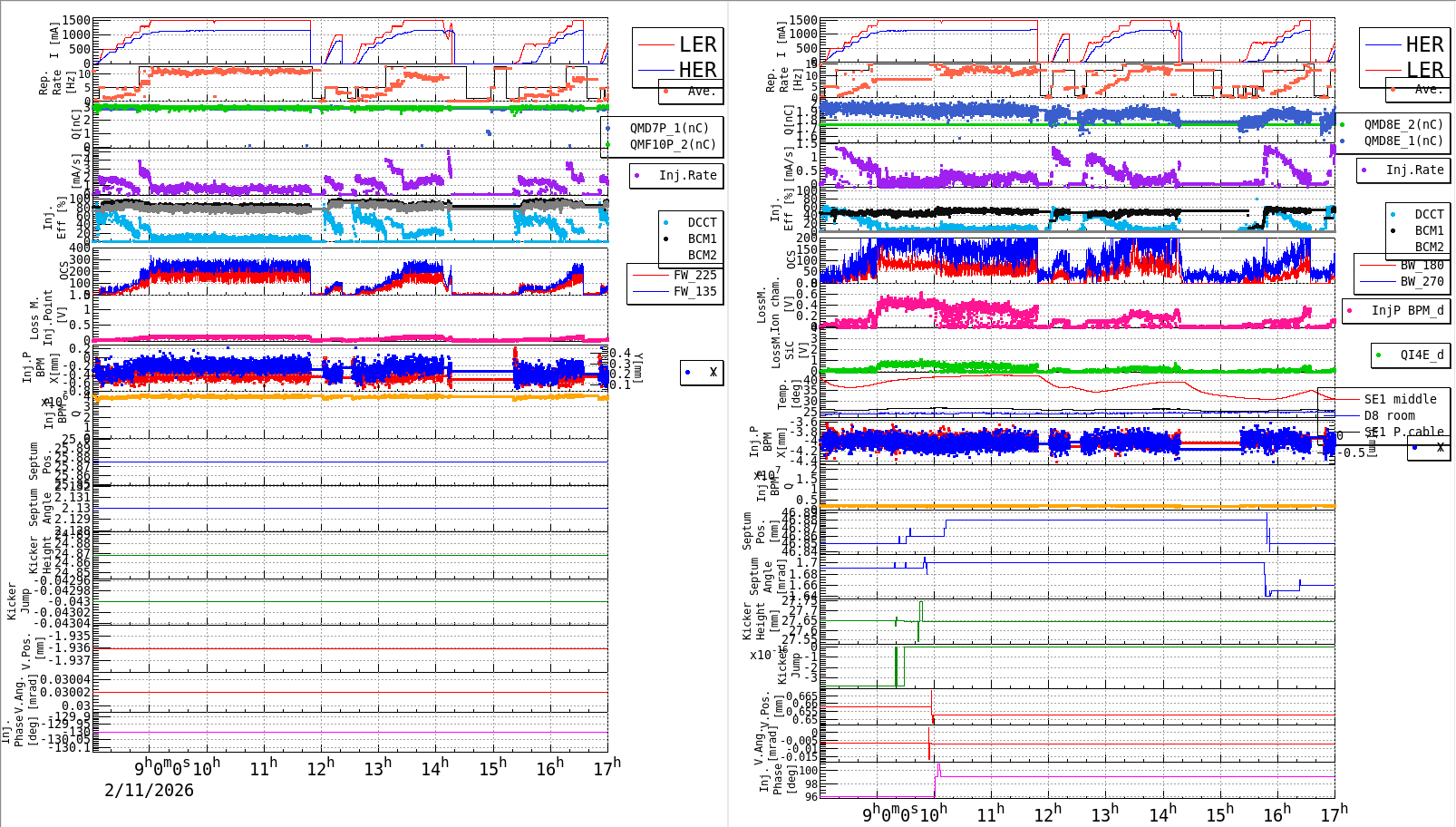Click the 14h time tick label in the left plot
This screenshot has height=827, width=1456.
click(x=434, y=768)
